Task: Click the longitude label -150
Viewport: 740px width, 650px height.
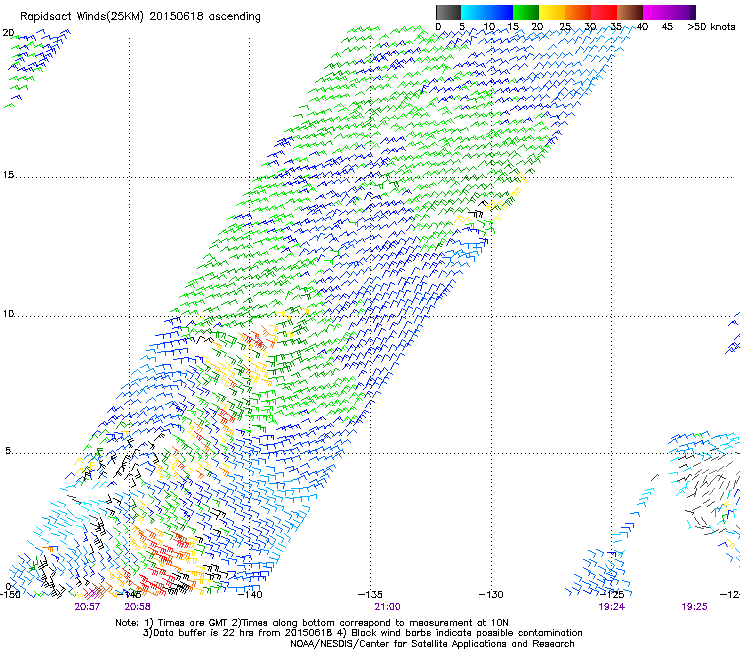Action: tap(10, 595)
